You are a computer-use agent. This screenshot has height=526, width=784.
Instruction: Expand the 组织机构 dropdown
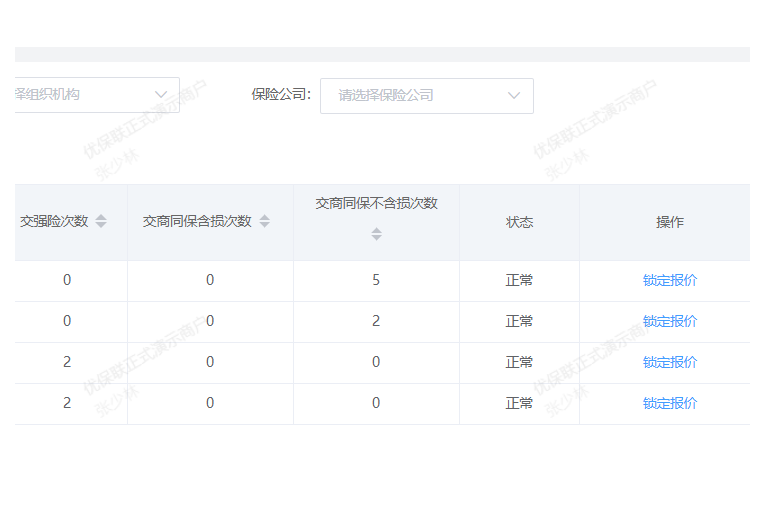(x=97, y=94)
